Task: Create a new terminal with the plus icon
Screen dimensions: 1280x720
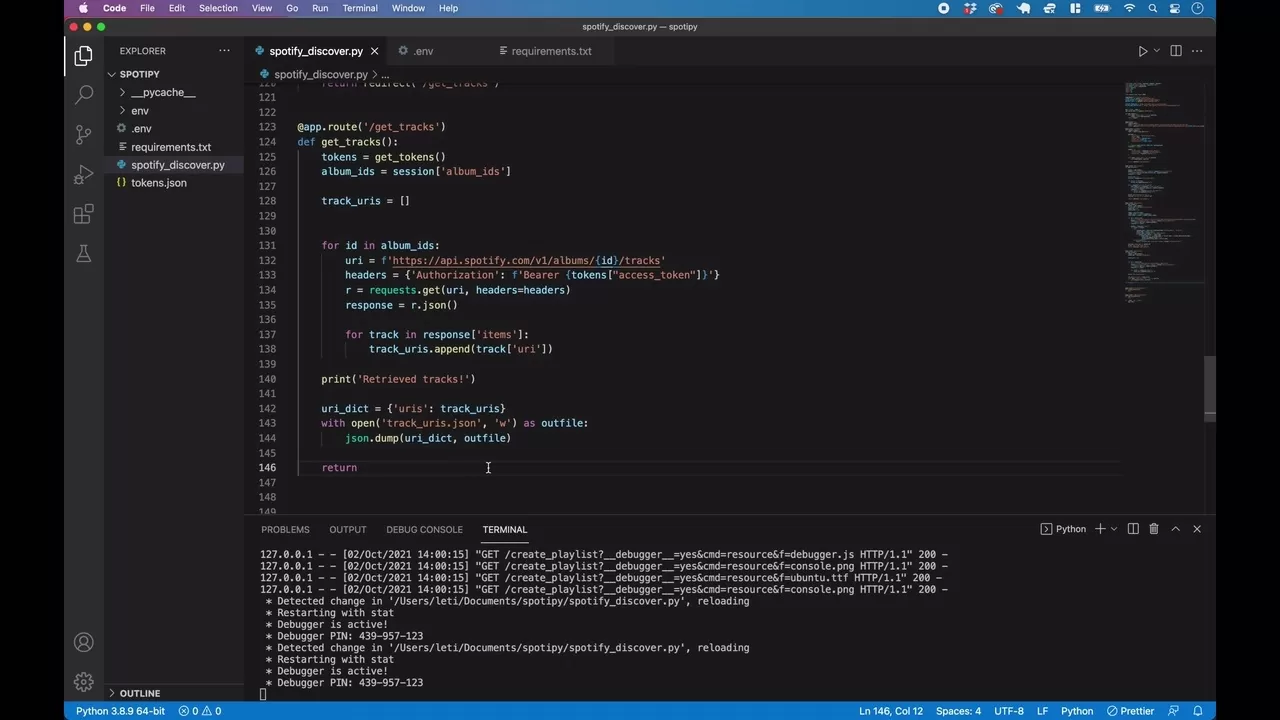Action: point(1099,529)
